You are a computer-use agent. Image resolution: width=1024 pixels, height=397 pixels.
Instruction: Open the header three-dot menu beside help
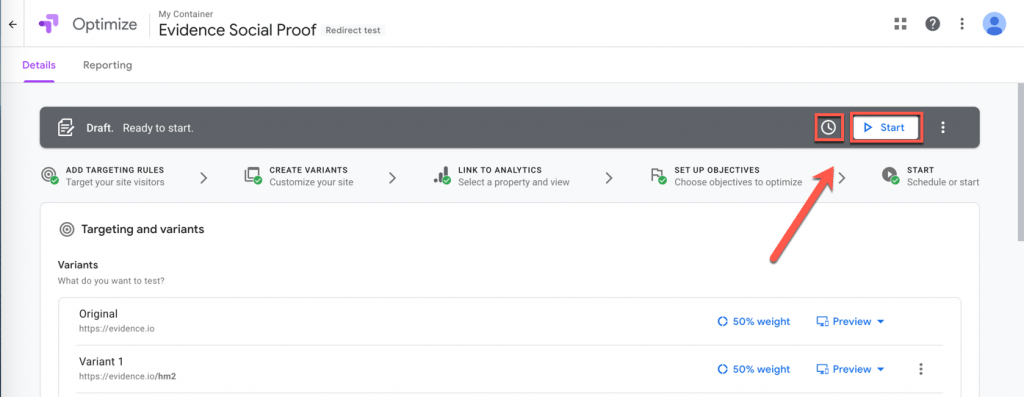962,24
